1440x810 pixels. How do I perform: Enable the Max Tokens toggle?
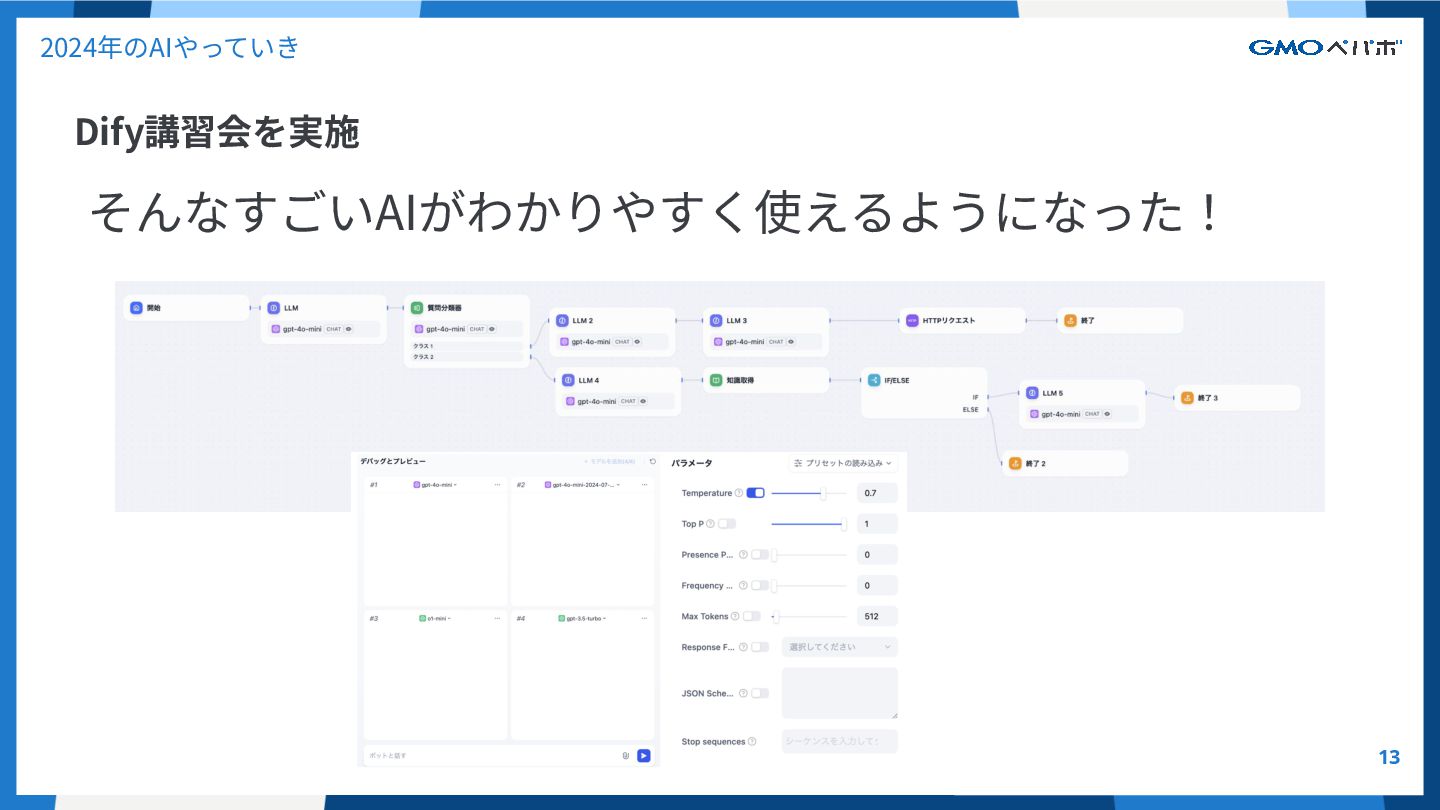click(751, 617)
